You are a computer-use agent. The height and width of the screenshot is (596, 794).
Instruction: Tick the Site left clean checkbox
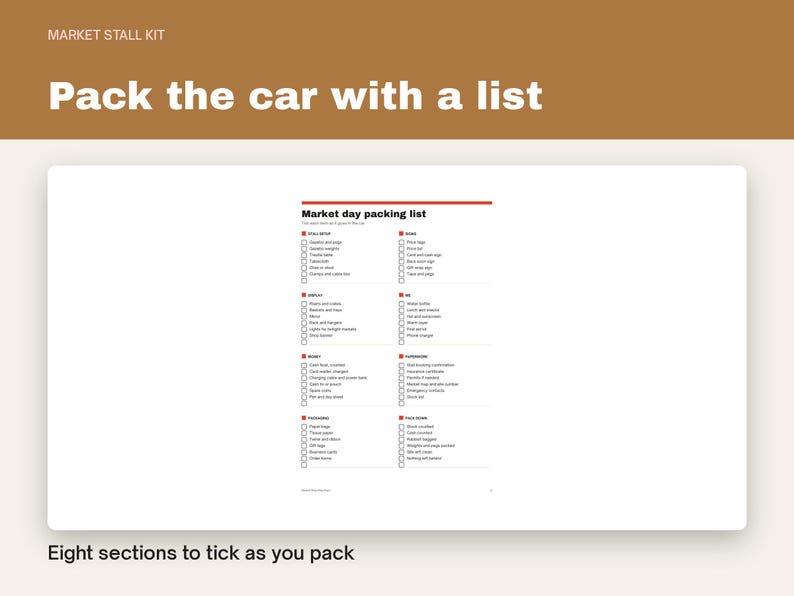(401, 452)
